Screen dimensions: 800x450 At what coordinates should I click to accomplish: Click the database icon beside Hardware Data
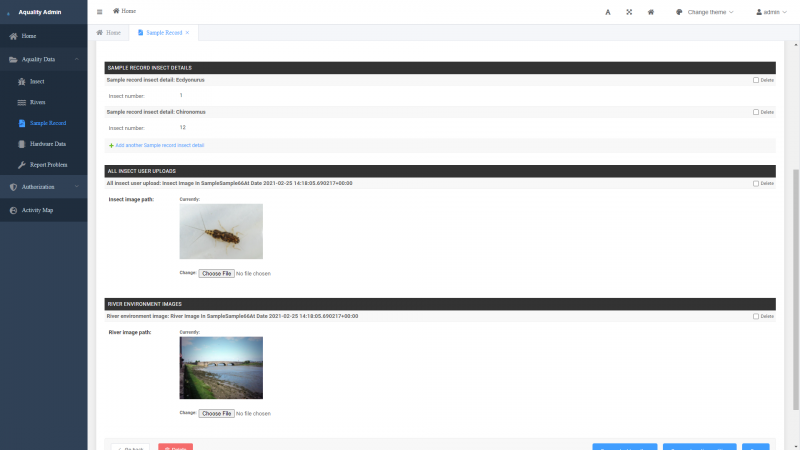coord(21,144)
